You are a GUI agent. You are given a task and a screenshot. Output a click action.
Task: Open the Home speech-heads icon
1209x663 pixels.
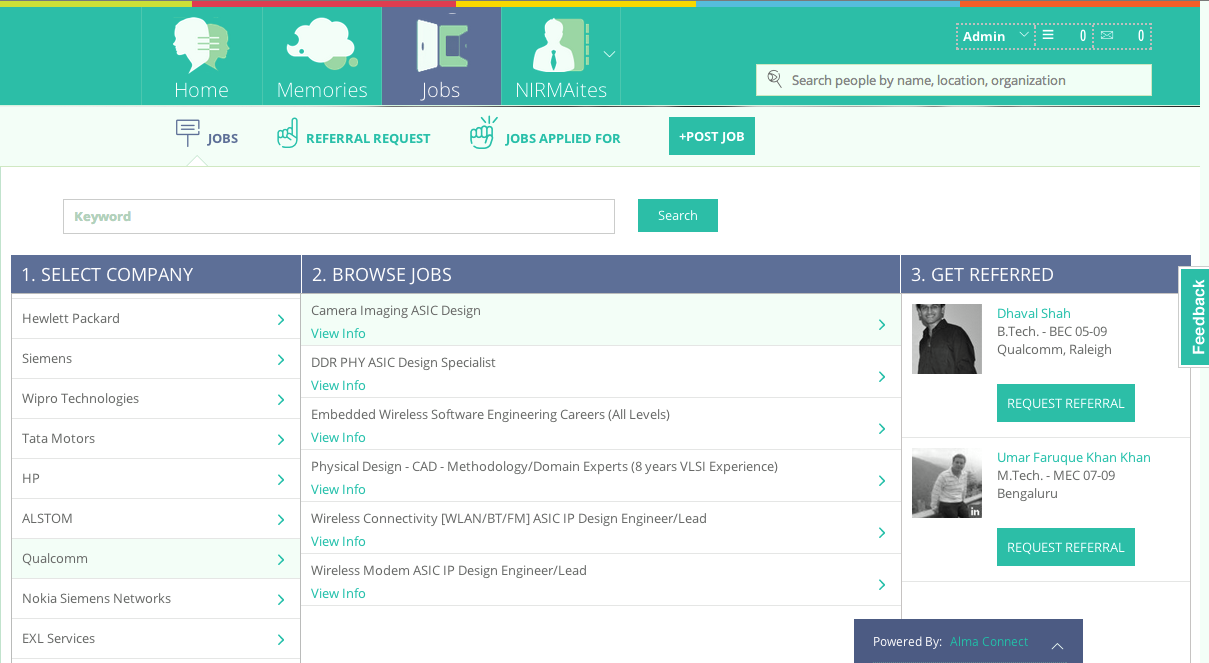(201, 45)
